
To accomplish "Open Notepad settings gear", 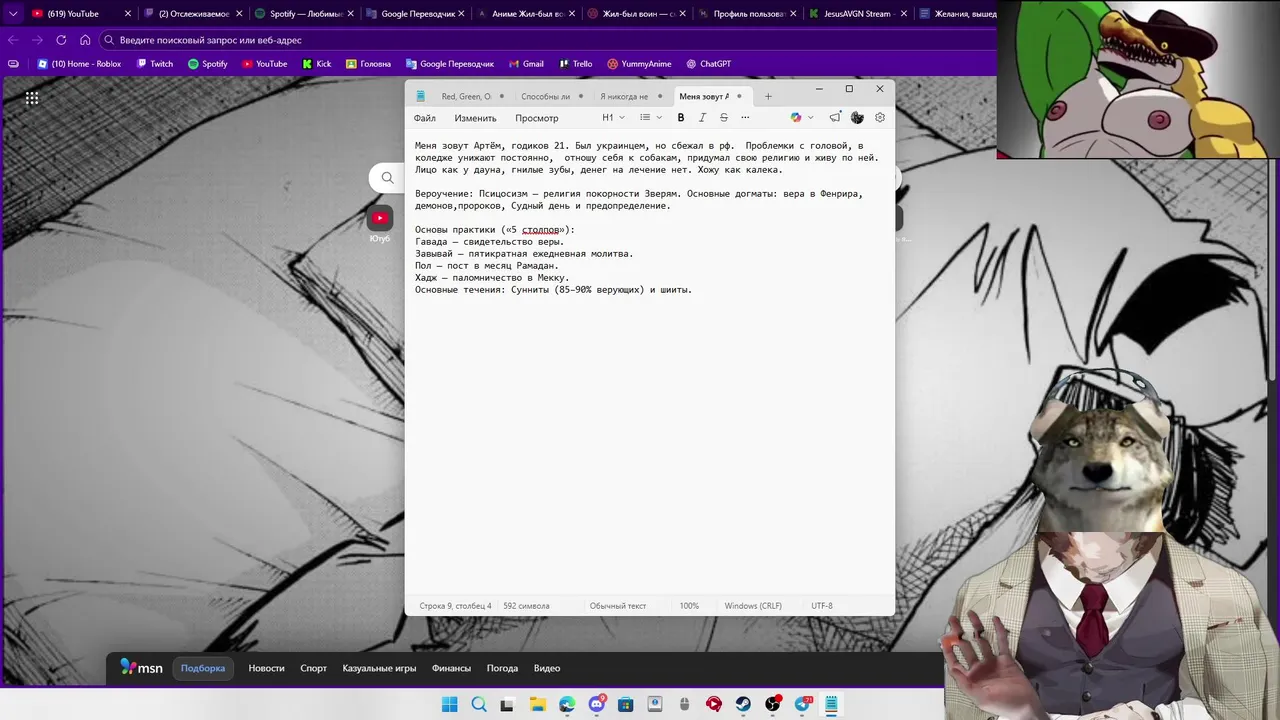I will 880,118.
